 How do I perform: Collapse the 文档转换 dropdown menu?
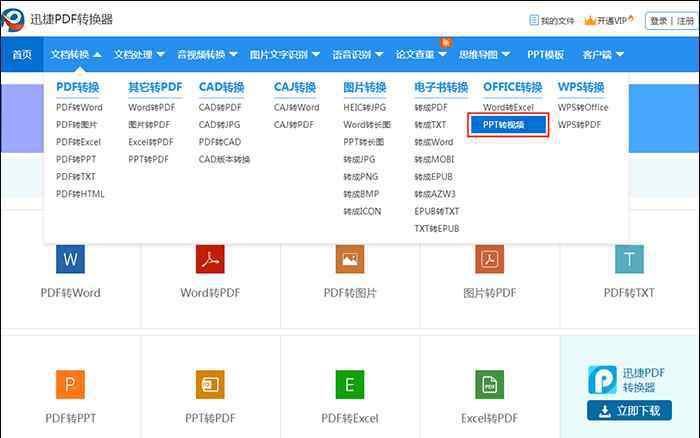click(x=76, y=54)
